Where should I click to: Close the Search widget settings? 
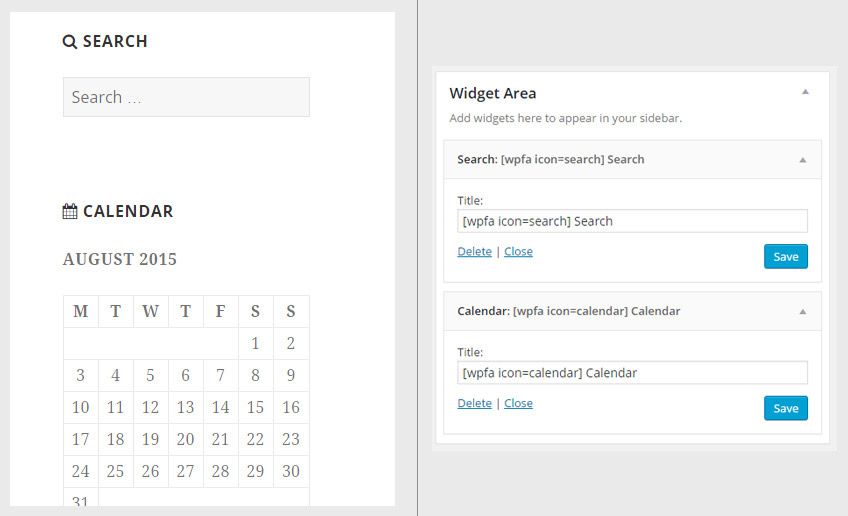coord(518,252)
